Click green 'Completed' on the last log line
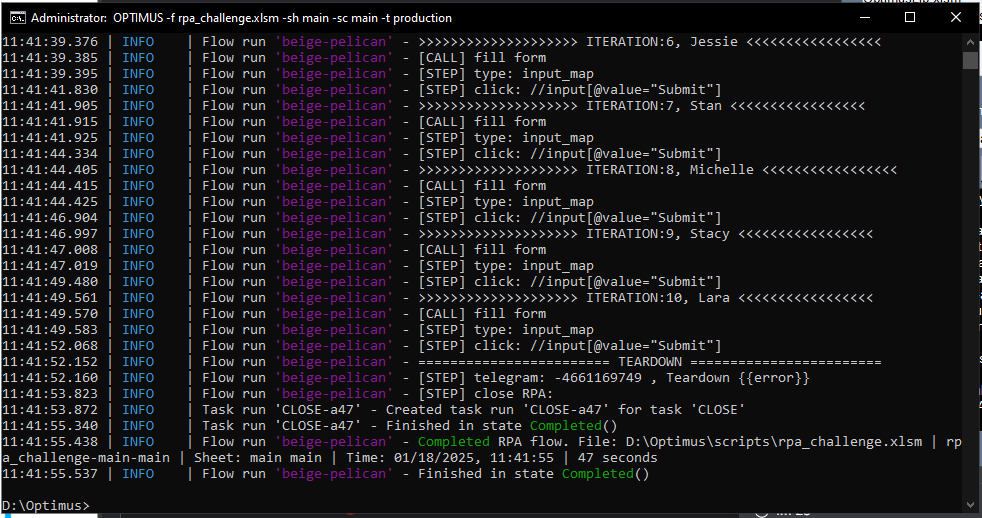The height and width of the screenshot is (518, 982). pos(597,474)
